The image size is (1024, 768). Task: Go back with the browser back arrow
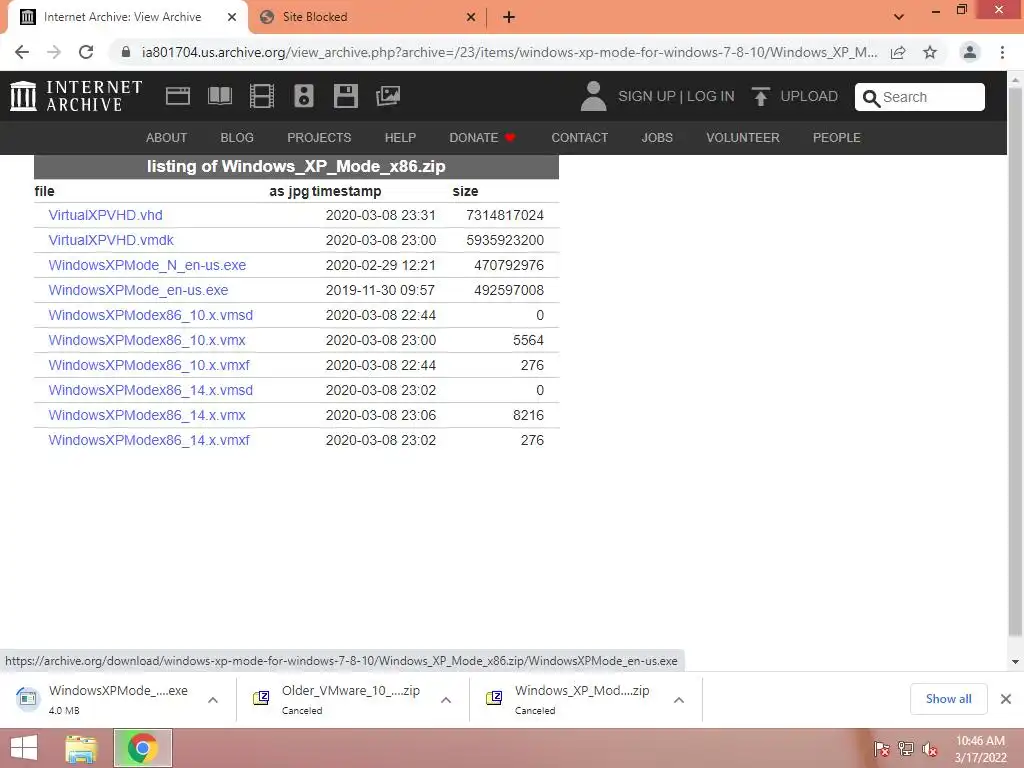click(x=22, y=52)
